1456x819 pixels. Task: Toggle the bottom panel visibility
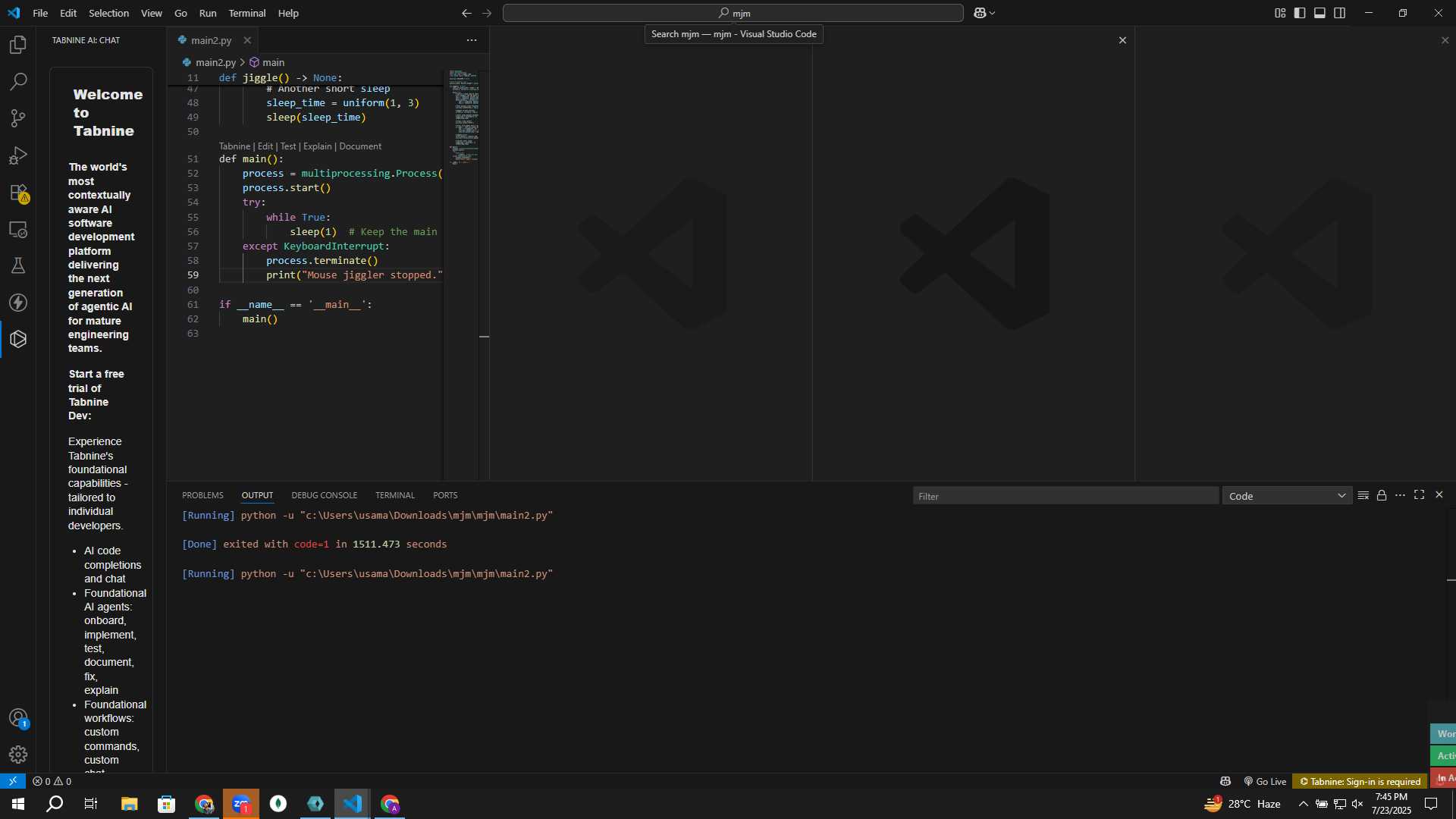pos(1319,13)
